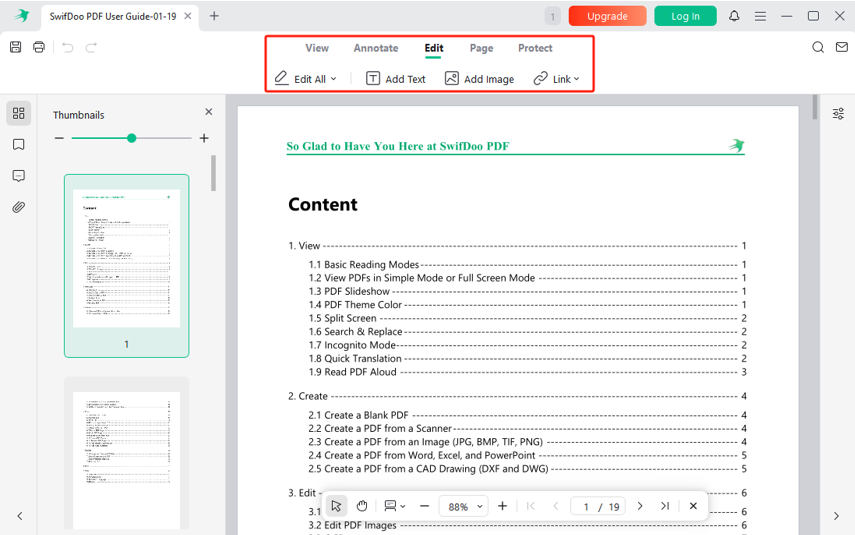
Task: Click contents entry 1.5 Split Screen
Action: click(x=527, y=318)
